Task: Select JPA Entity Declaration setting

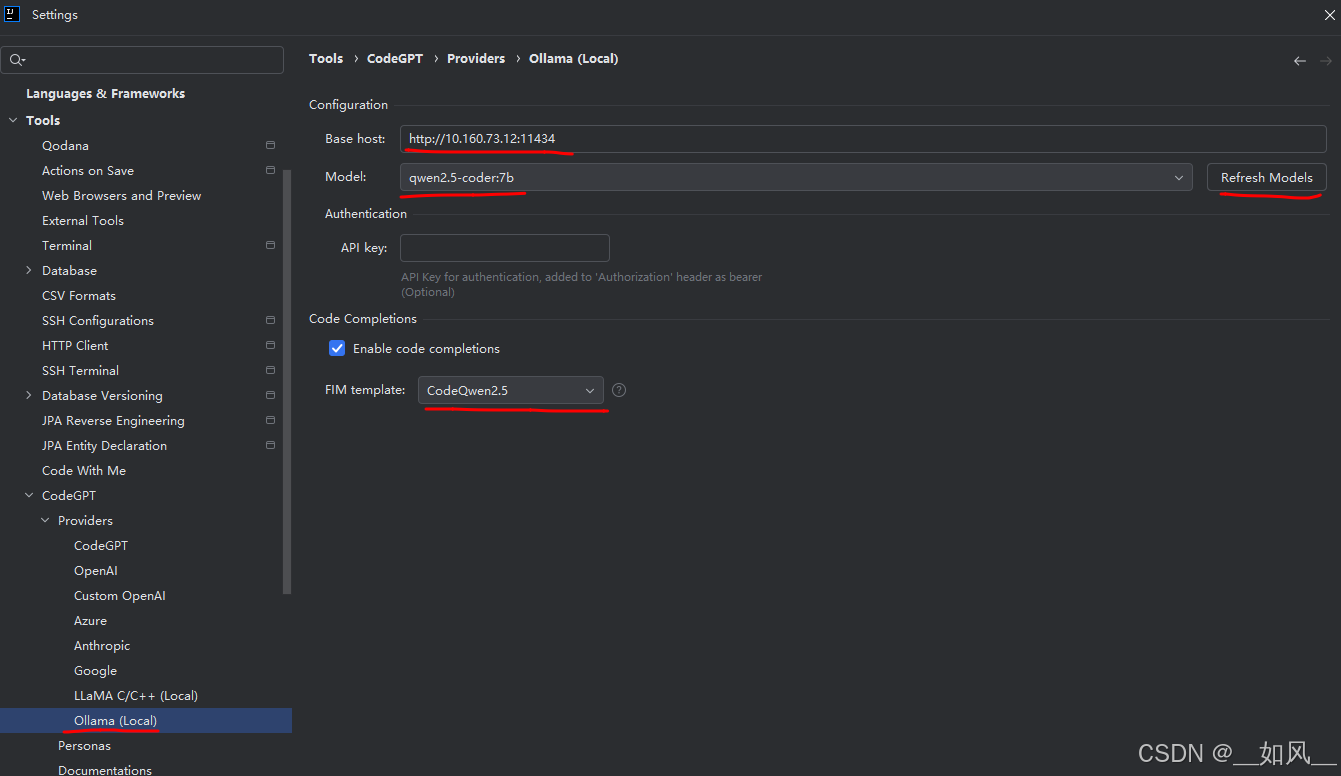Action: 104,445
